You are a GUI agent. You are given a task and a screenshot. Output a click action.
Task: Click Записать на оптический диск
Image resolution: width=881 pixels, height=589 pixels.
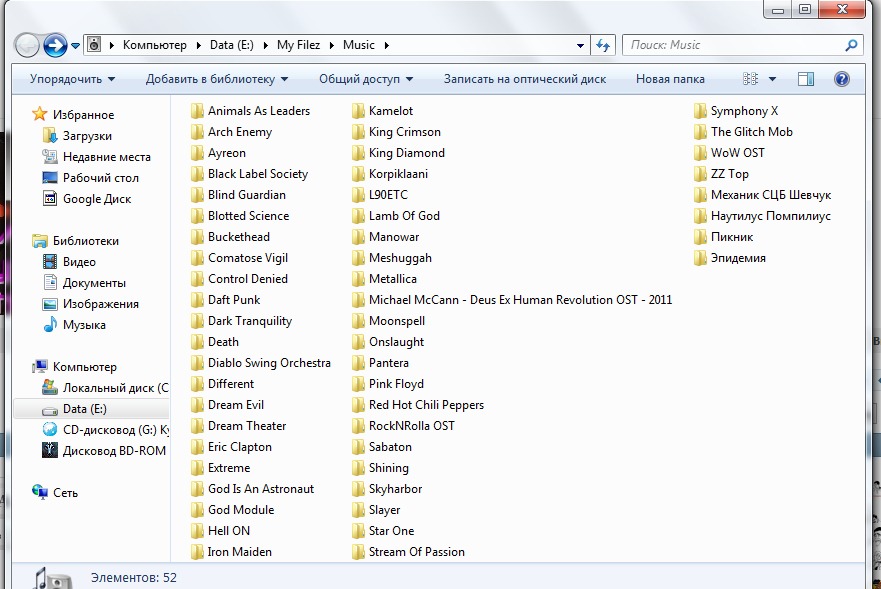(x=525, y=79)
